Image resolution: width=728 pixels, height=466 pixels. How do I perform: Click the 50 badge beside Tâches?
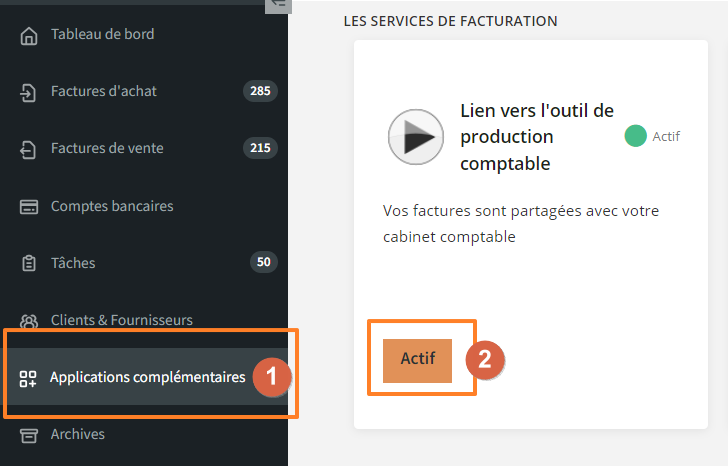pos(264,262)
